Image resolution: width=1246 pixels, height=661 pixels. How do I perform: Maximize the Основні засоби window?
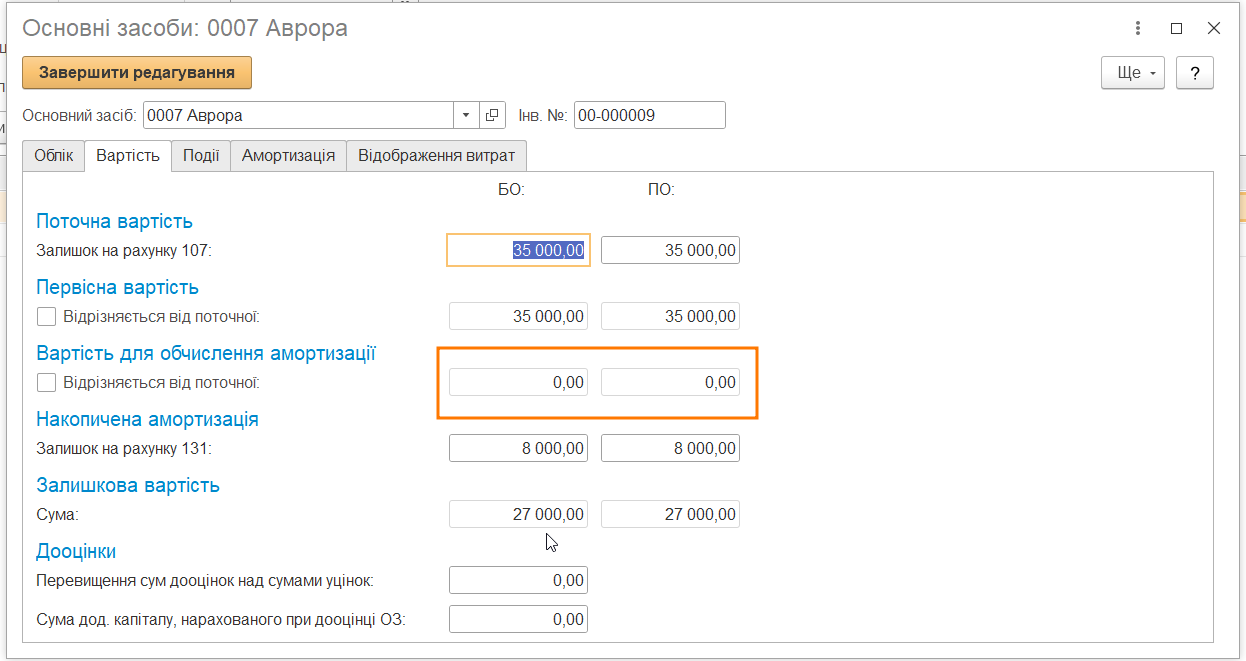(1176, 29)
